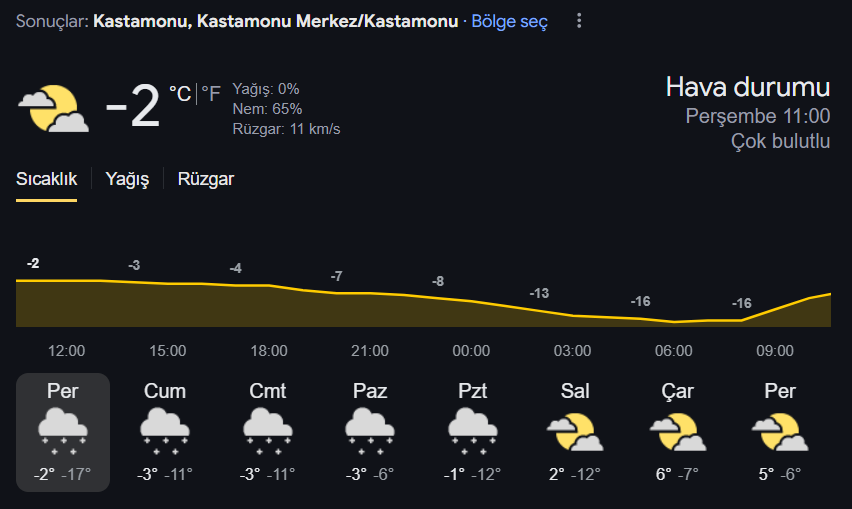Screen dimensions: 852x509
Task: Click the Bölge seç link
Action: [x=509, y=21]
